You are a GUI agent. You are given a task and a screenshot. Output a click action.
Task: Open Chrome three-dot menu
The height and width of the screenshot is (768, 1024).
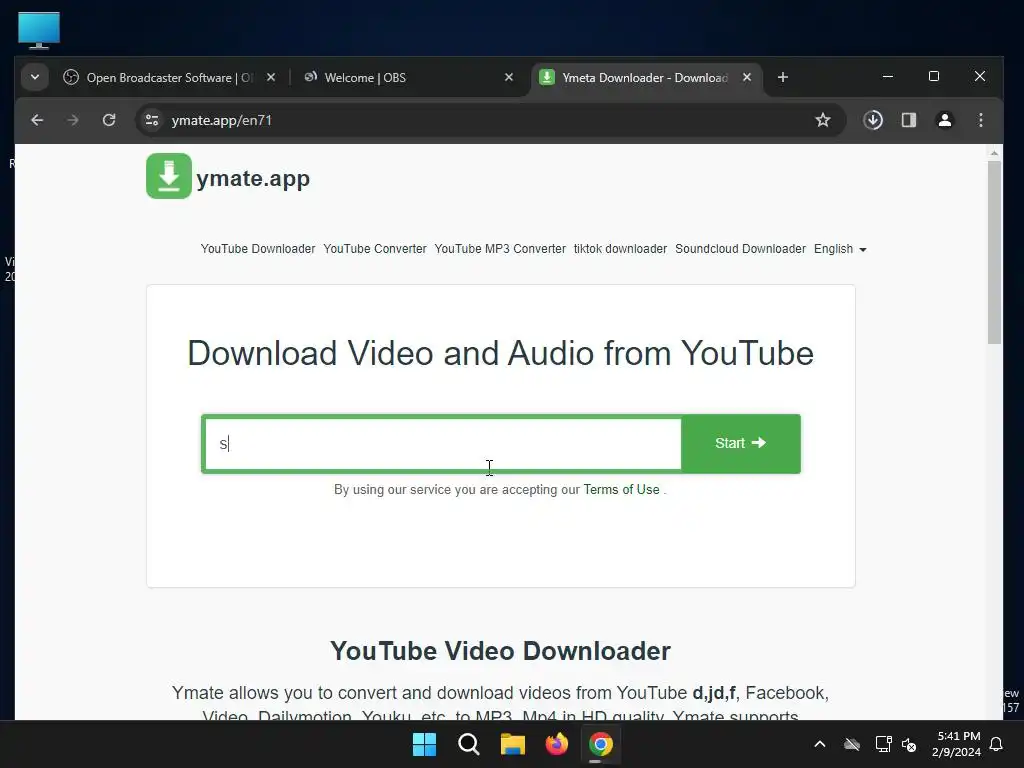(x=981, y=120)
